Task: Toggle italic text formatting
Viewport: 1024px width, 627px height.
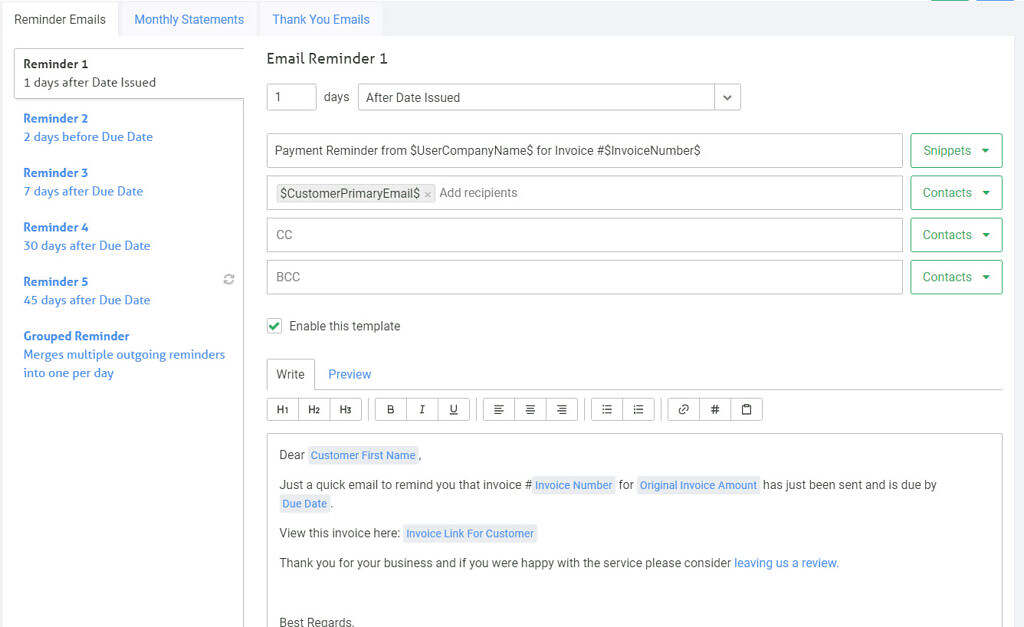Action: tap(422, 409)
